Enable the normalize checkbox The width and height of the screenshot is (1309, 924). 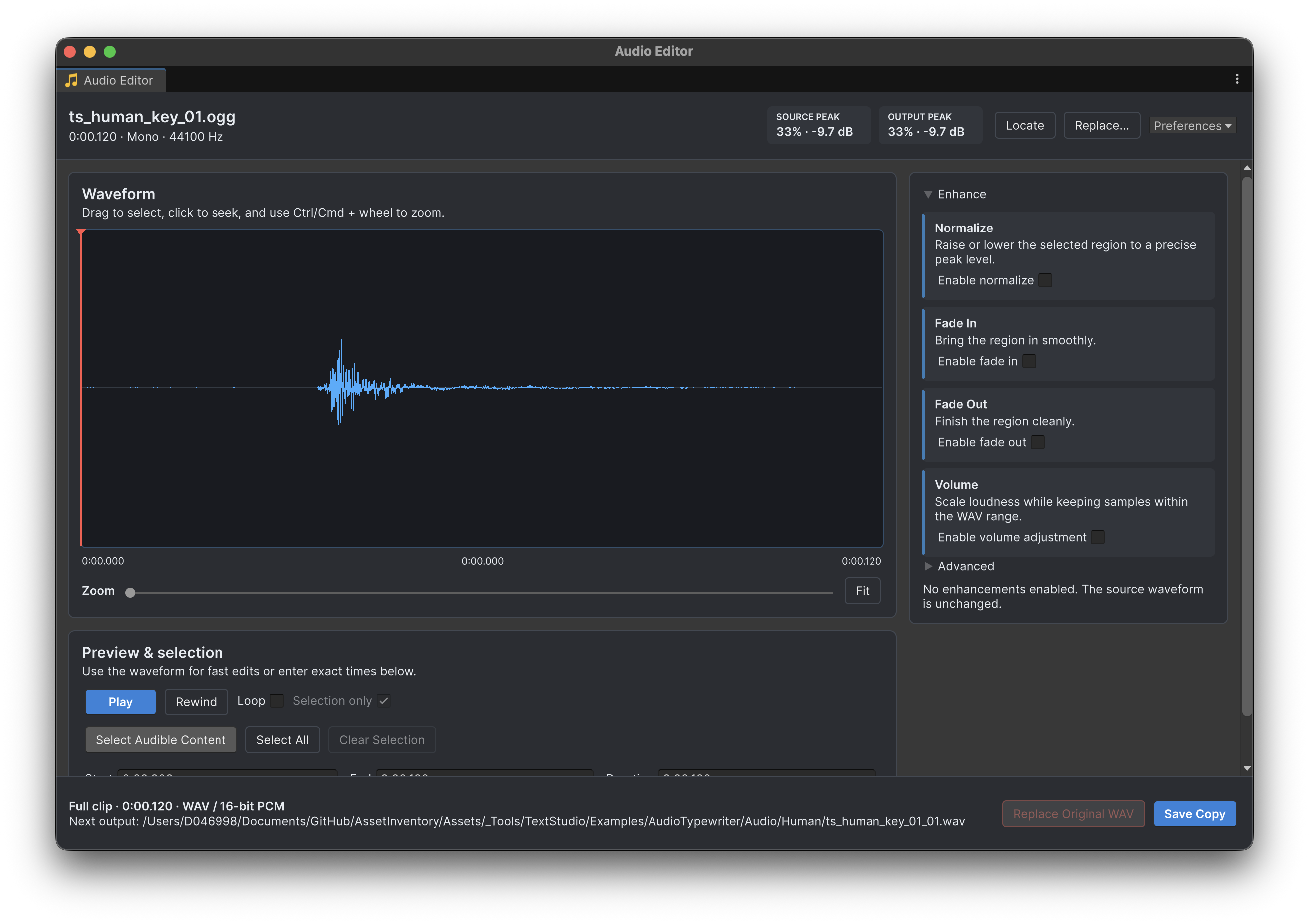point(1045,280)
